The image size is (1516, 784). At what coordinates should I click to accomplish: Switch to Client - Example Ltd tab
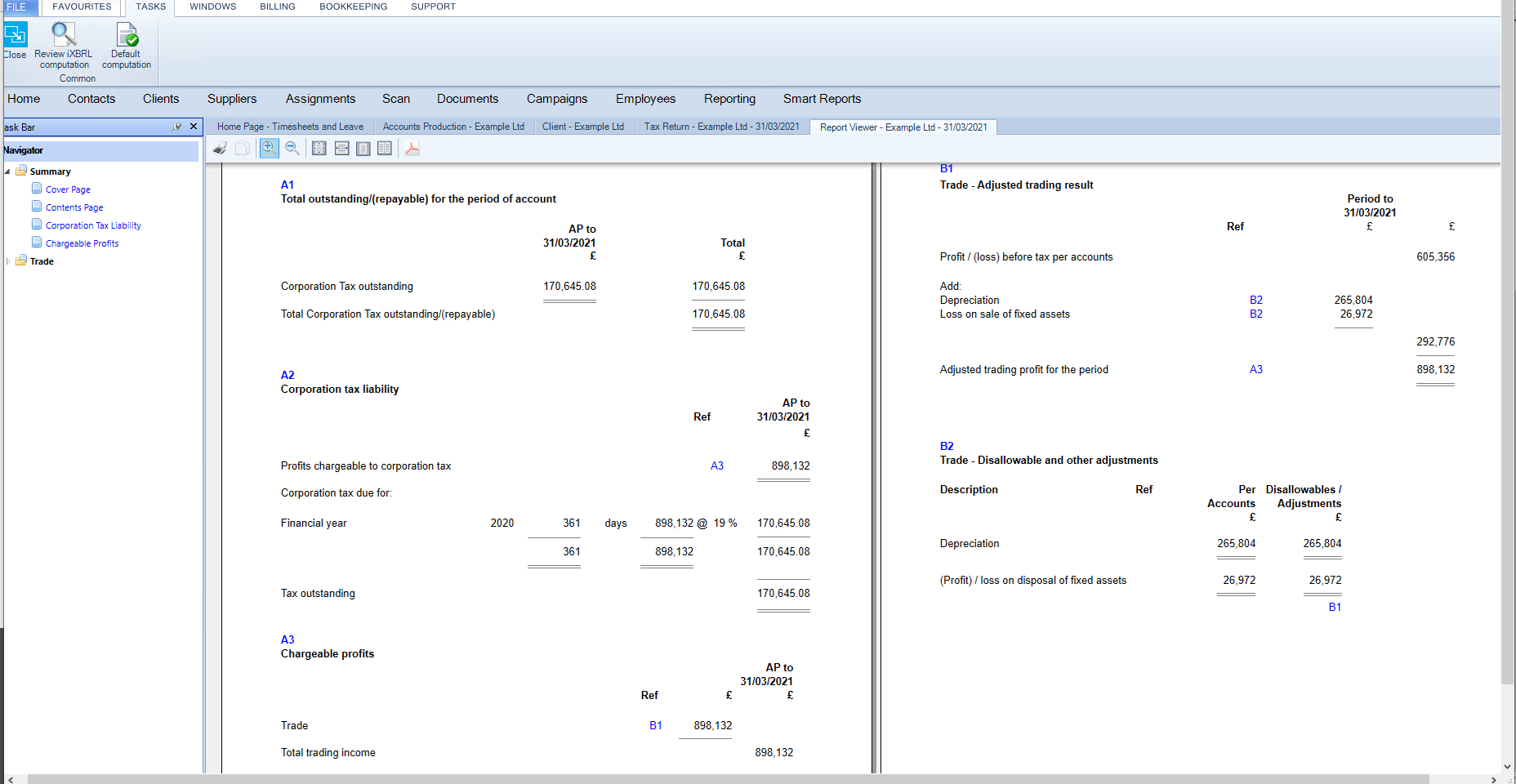point(583,127)
